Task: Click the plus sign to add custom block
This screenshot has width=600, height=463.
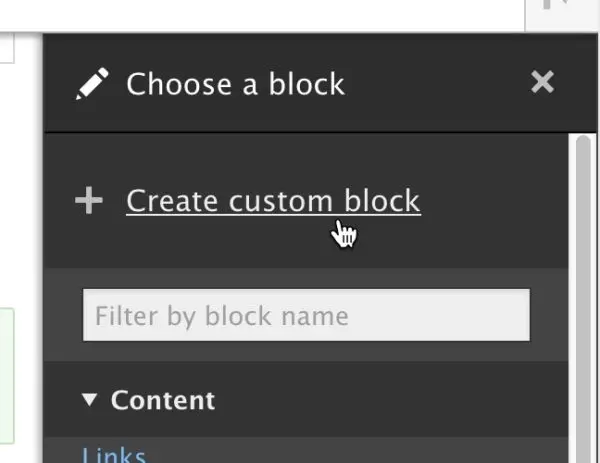Action: pyautogui.click(x=89, y=201)
